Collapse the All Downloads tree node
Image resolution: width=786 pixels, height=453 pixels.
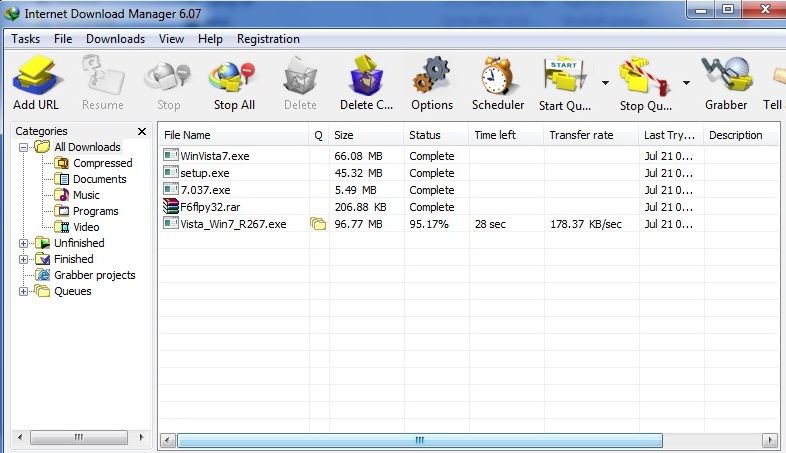click(24, 147)
